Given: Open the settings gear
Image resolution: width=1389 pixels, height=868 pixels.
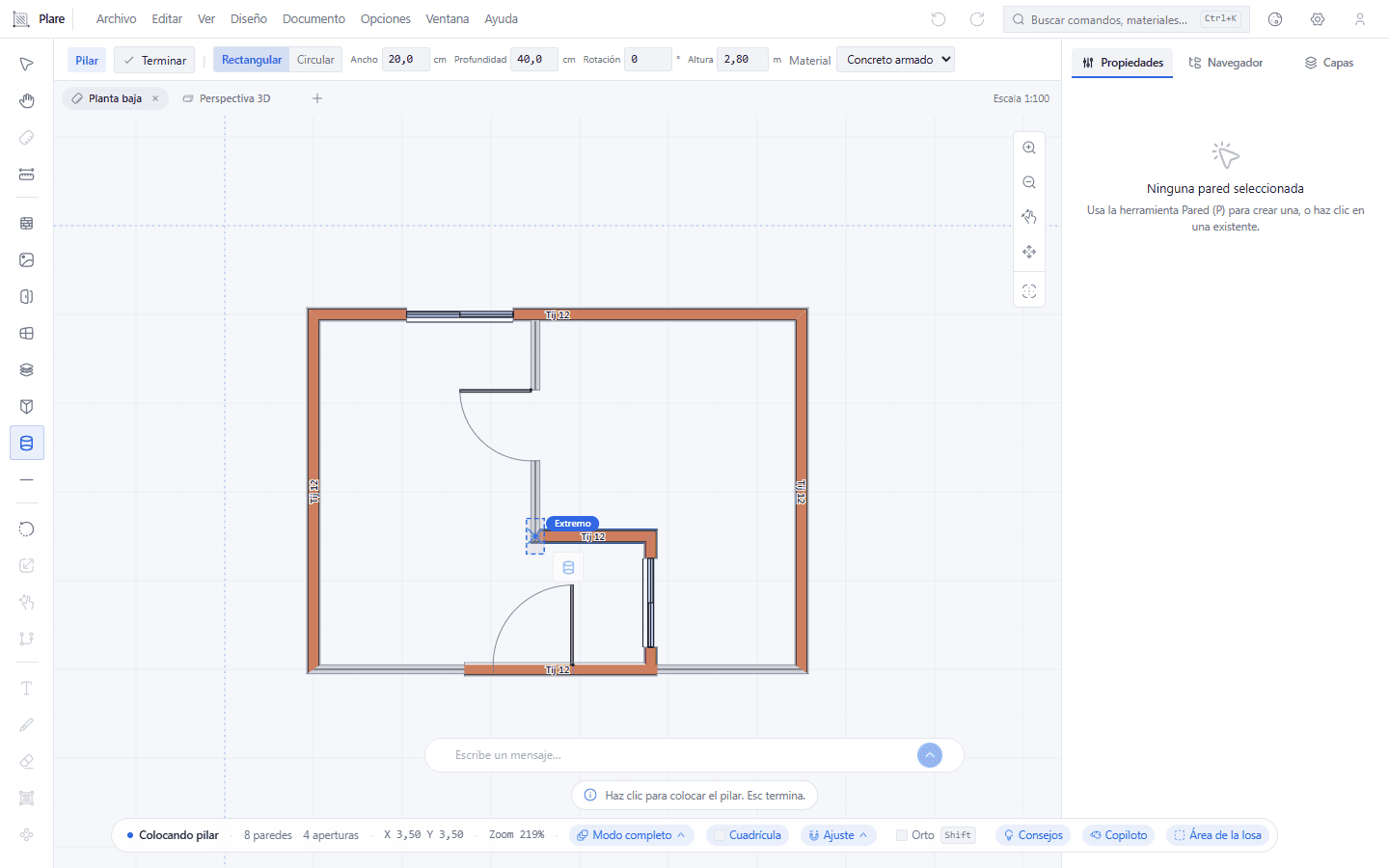Looking at the screenshot, I should pos(1318,19).
